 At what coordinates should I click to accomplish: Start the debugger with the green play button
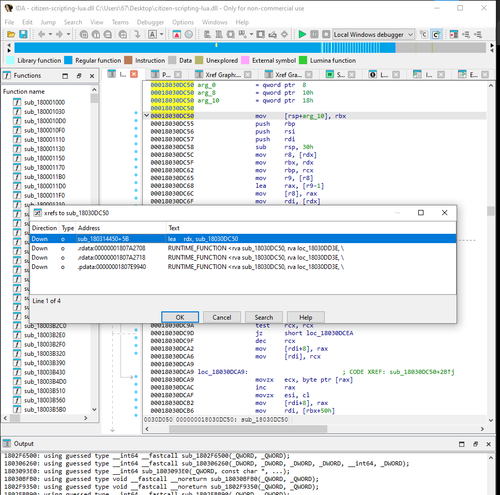pos(302,34)
